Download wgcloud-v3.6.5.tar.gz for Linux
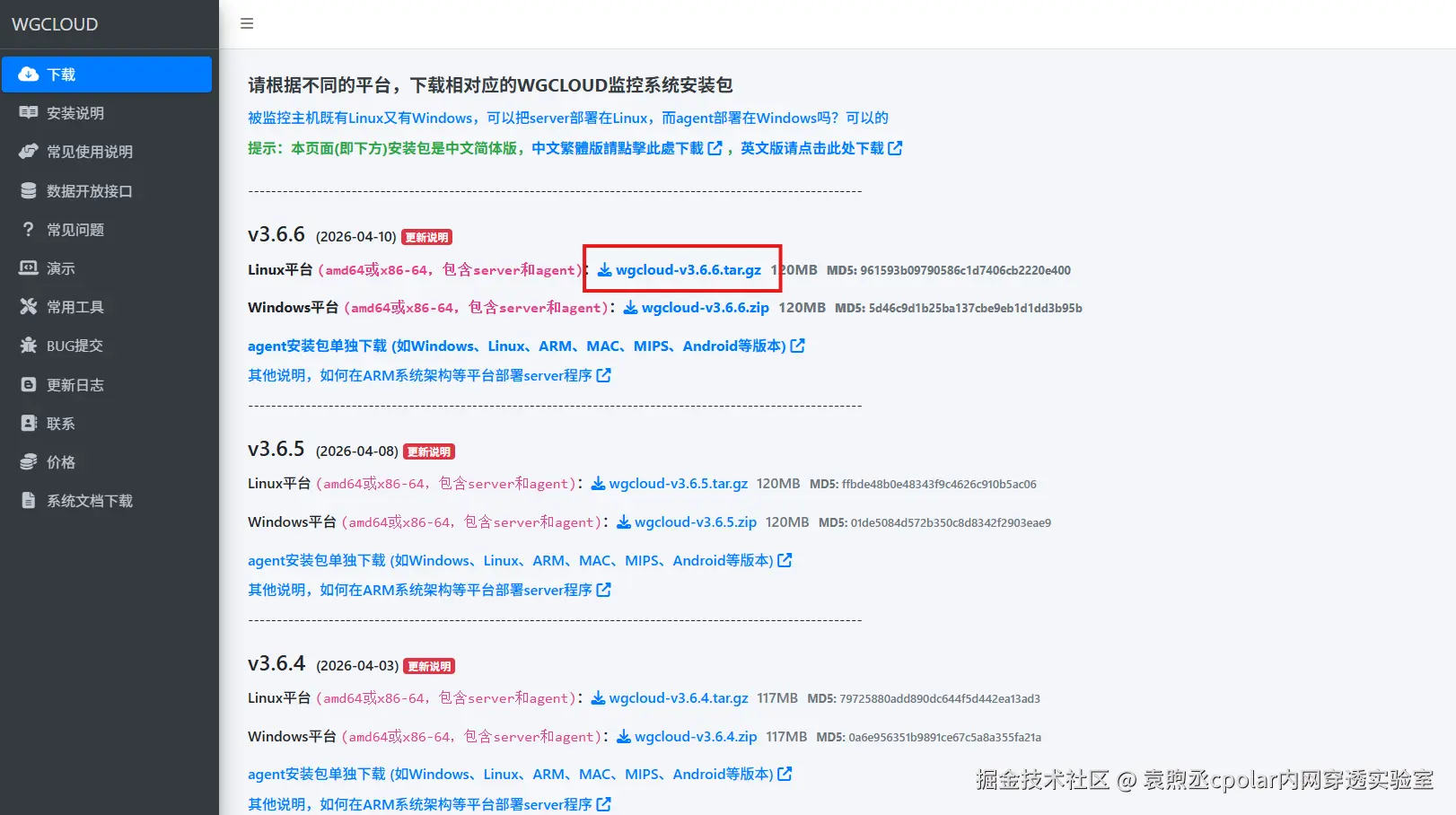Image resolution: width=1456 pixels, height=815 pixels. [670, 484]
